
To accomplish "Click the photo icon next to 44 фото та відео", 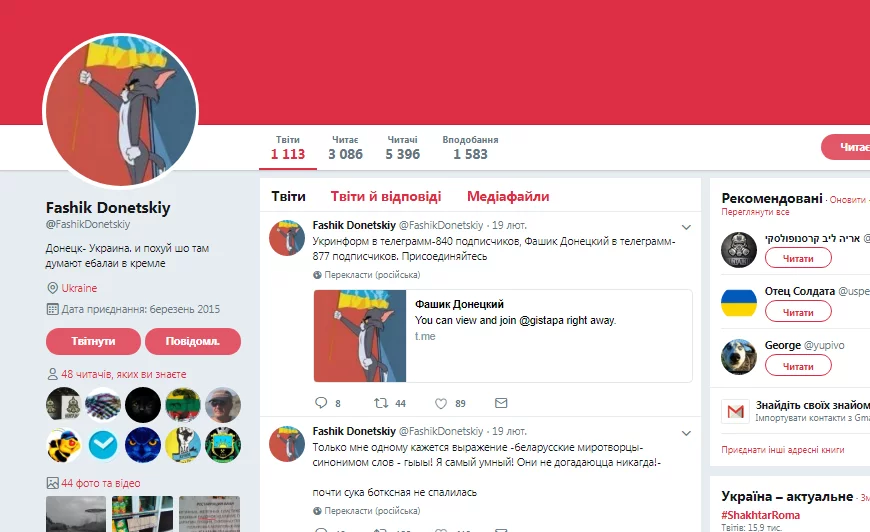I will 53,483.
